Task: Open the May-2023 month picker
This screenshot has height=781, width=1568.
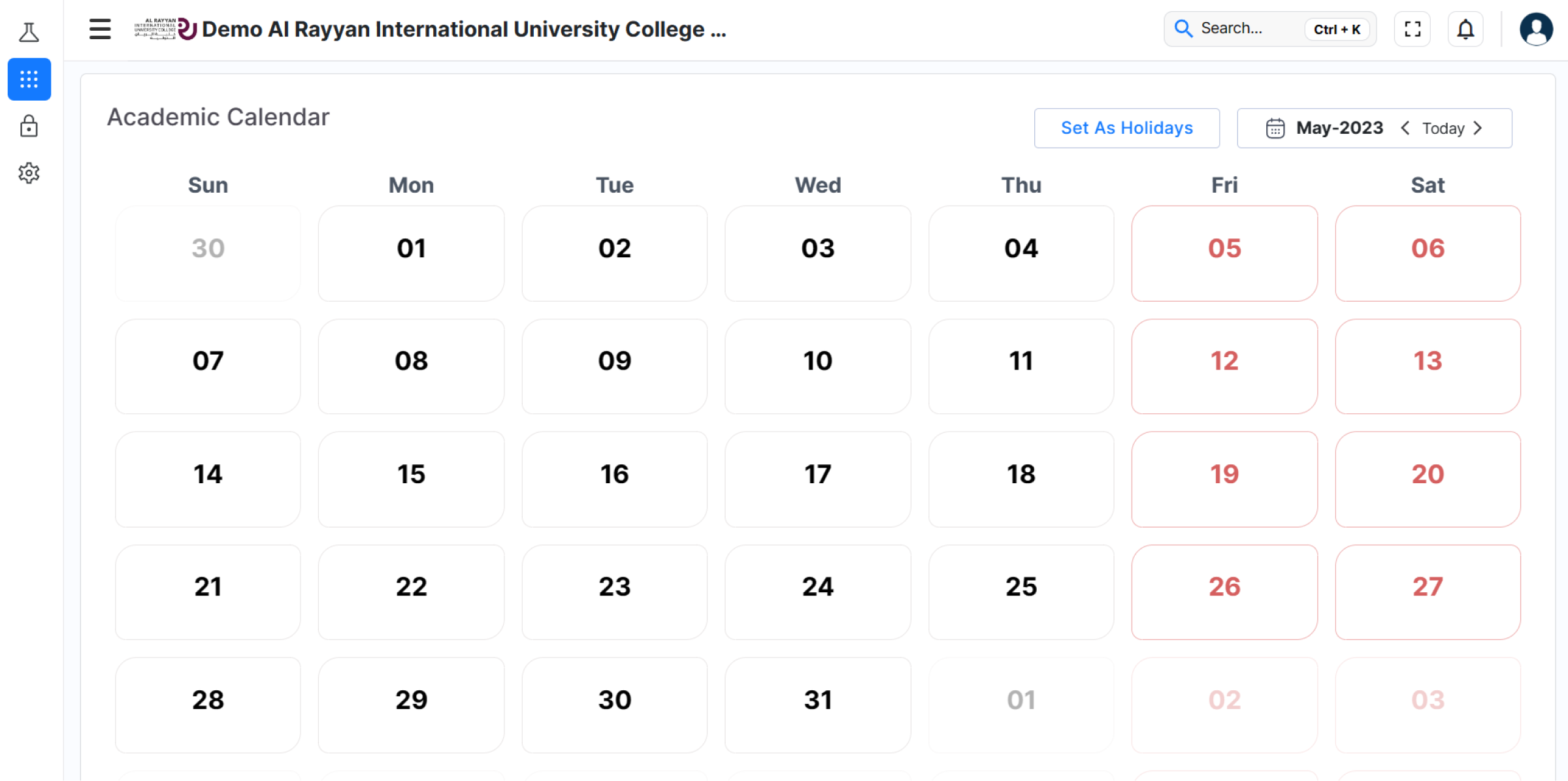Action: pos(1339,128)
